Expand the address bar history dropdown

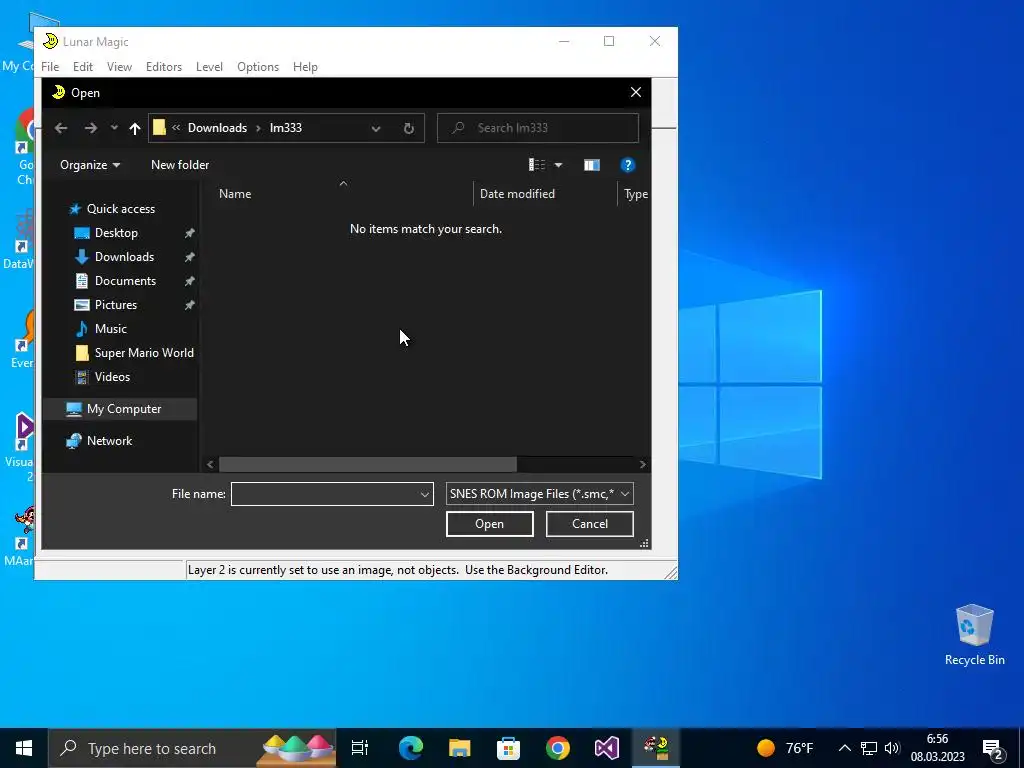point(376,129)
